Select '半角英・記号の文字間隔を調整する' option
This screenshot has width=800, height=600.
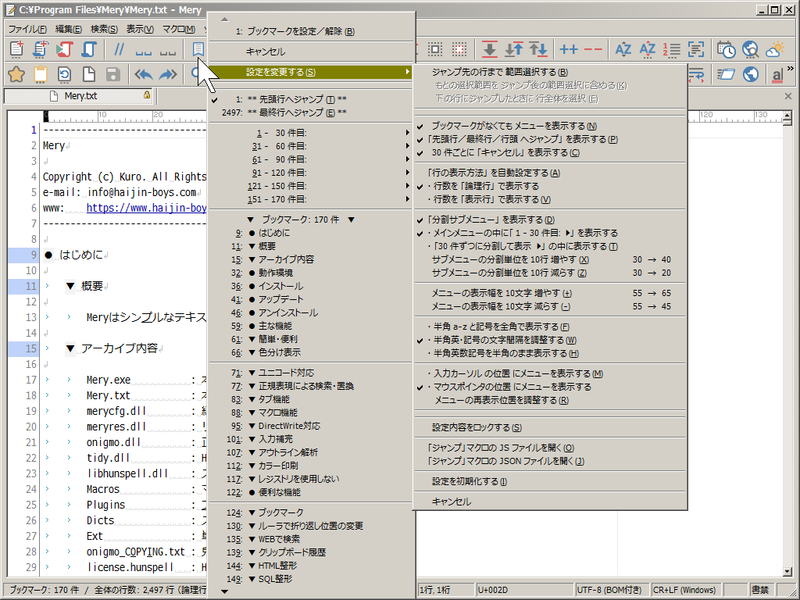(548, 340)
